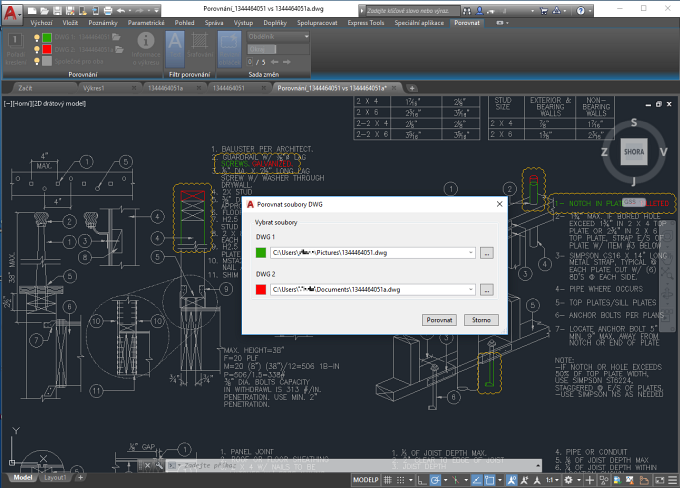Click the command line close X icon
This screenshot has height=488, width=680.
pos(147,465)
